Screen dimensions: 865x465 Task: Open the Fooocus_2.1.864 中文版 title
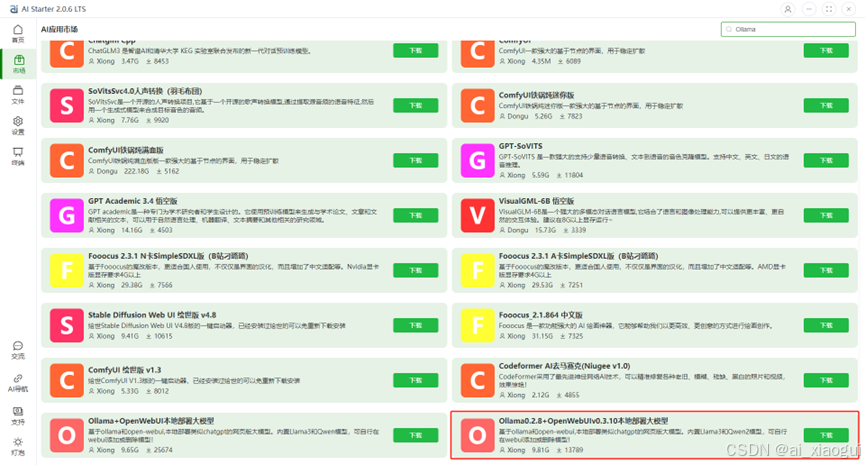point(541,315)
